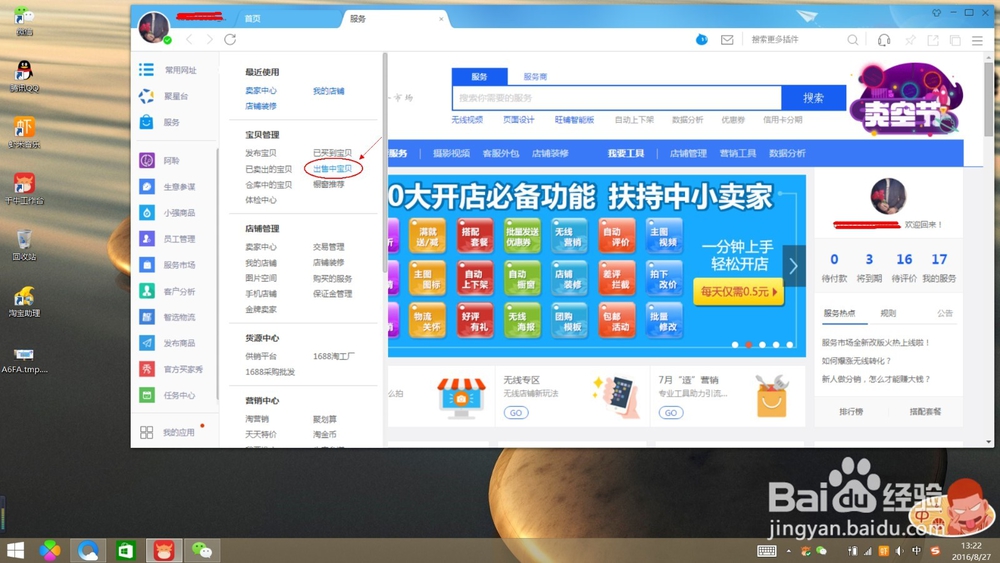Open 店铺管理 in the blue nav bar
This screenshot has width=1000, height=563.
coord(688,154)
